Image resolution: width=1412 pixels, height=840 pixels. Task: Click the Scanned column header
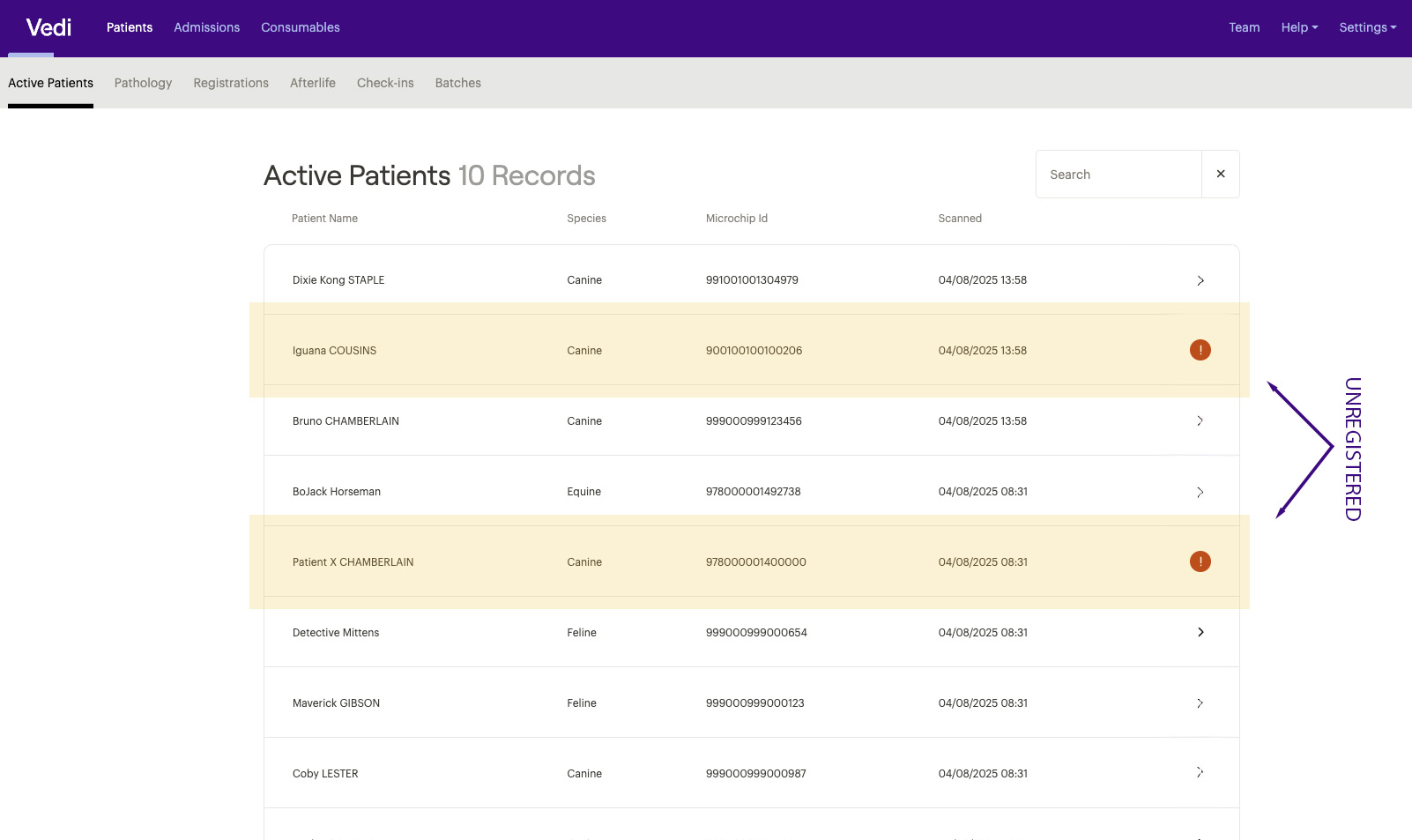click(960, 219)
